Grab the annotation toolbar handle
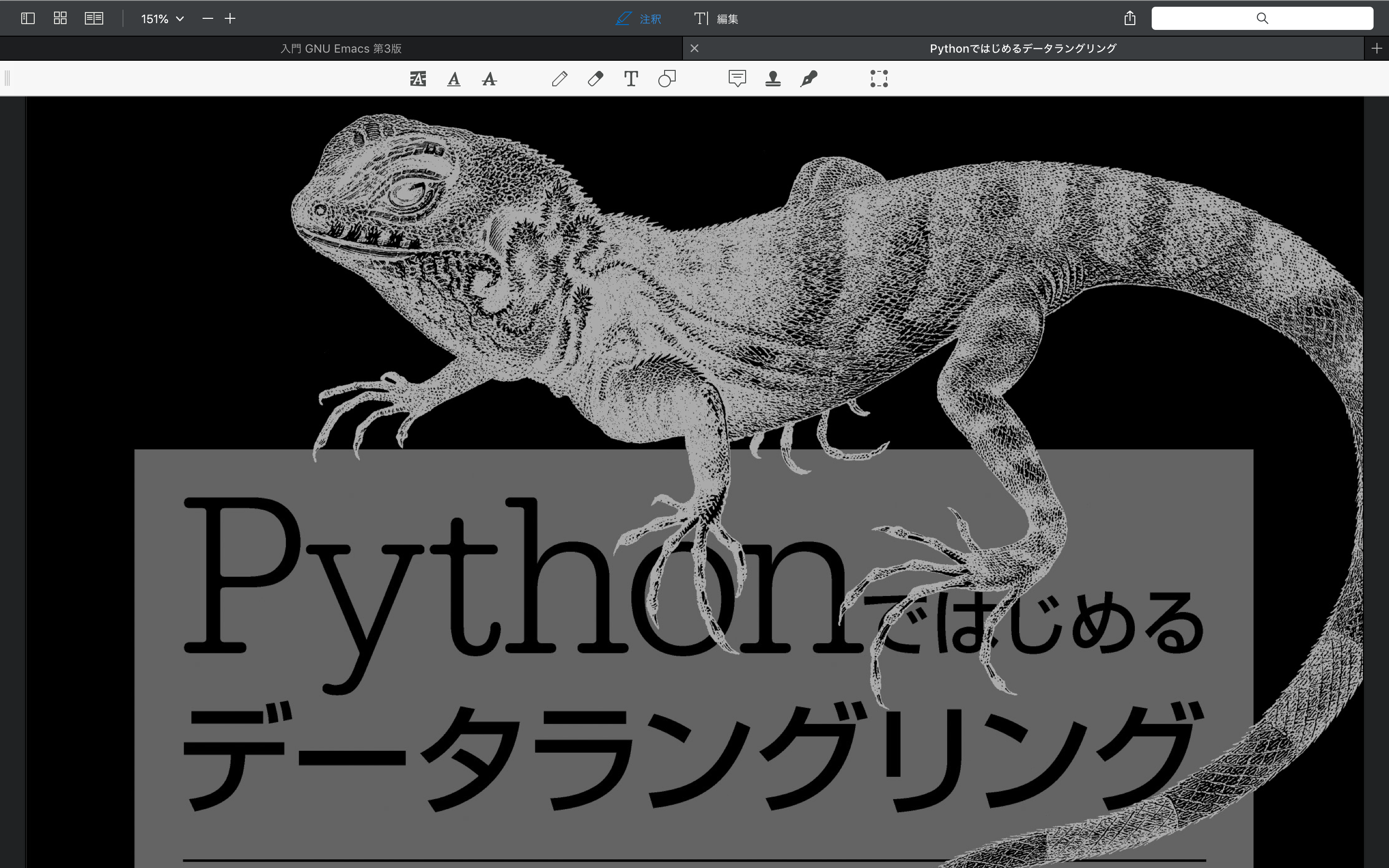Screen dimensions: 1389x868 point(7,78)
